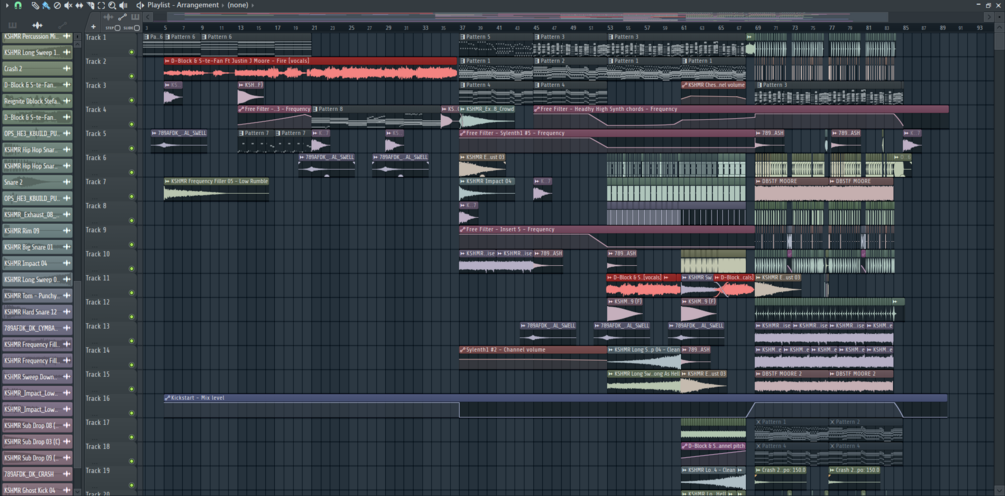The width and height of the screenshot is (1005, 496).
Task: Select the Draw pencil tool
Action: click(x=35, y=5)
